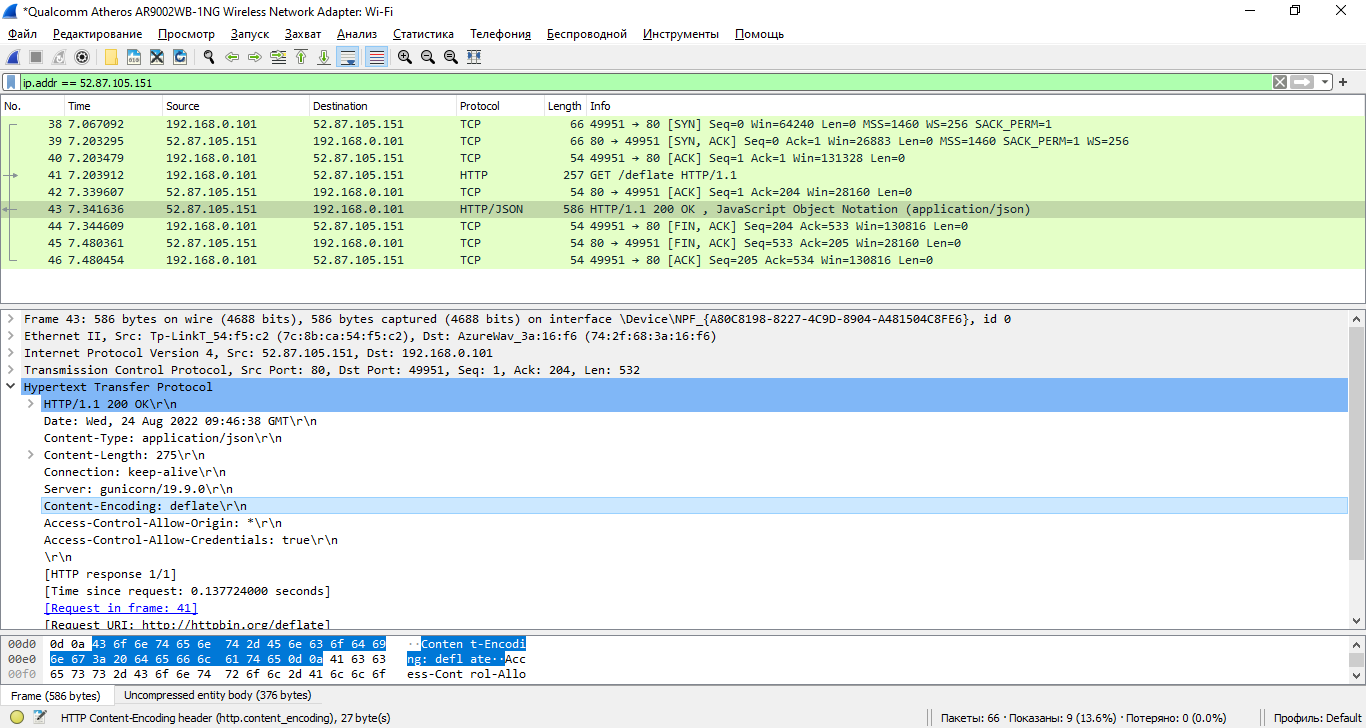Viewport: 1366px width, 728px height.
Task: Find a packet using magnifier icon
Action: (209, 57)
